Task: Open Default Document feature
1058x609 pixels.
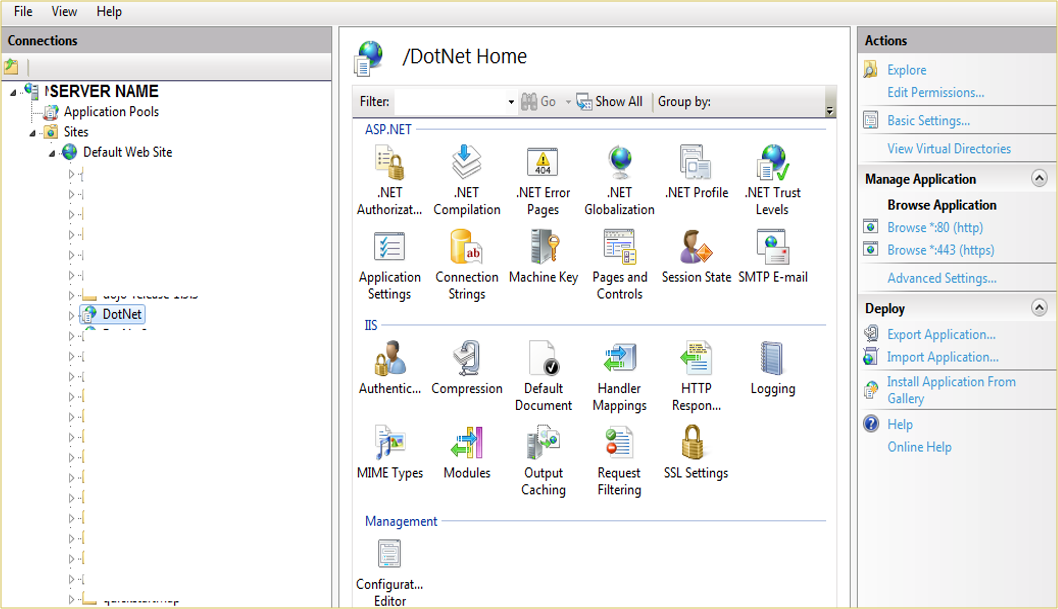Action: [543, 376]
